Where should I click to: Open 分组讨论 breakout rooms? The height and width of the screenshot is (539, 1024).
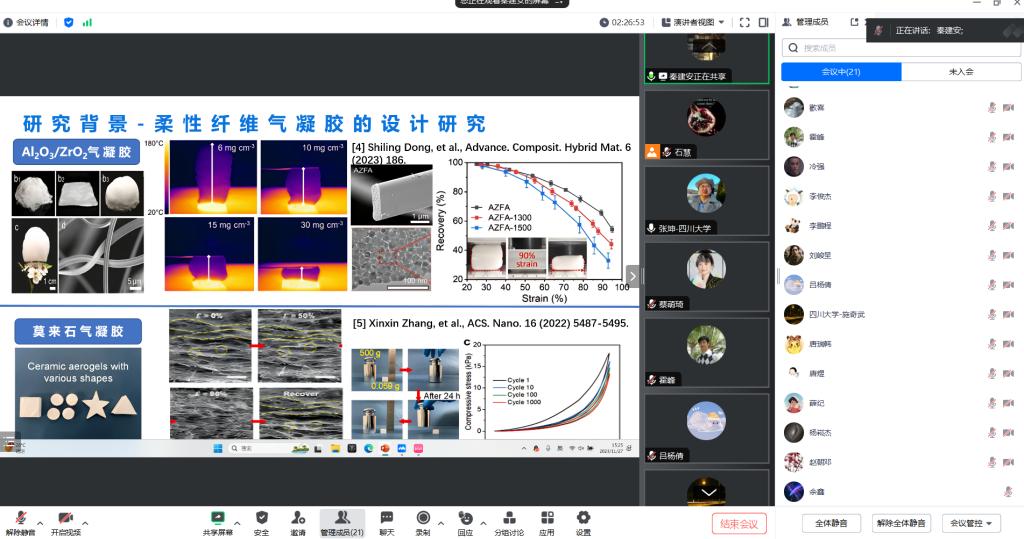point(509,519)
